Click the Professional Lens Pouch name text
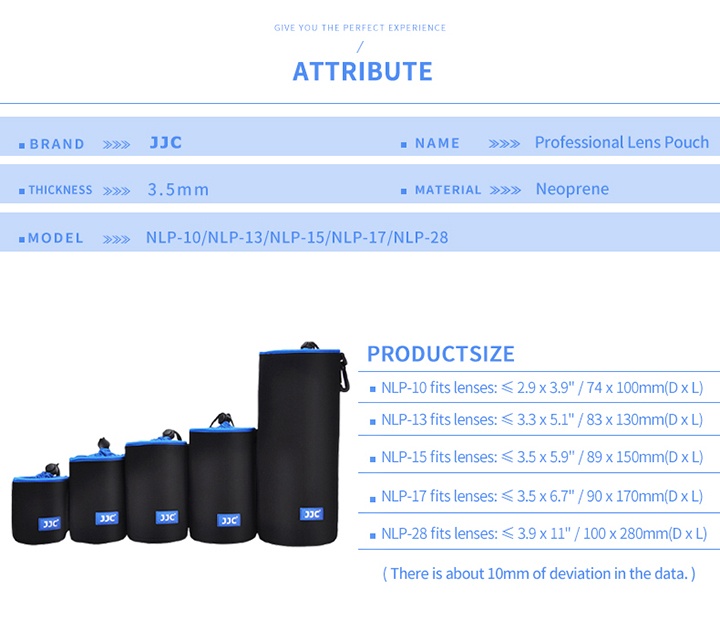Screen dimensions: 720x640 coord(621,143)
